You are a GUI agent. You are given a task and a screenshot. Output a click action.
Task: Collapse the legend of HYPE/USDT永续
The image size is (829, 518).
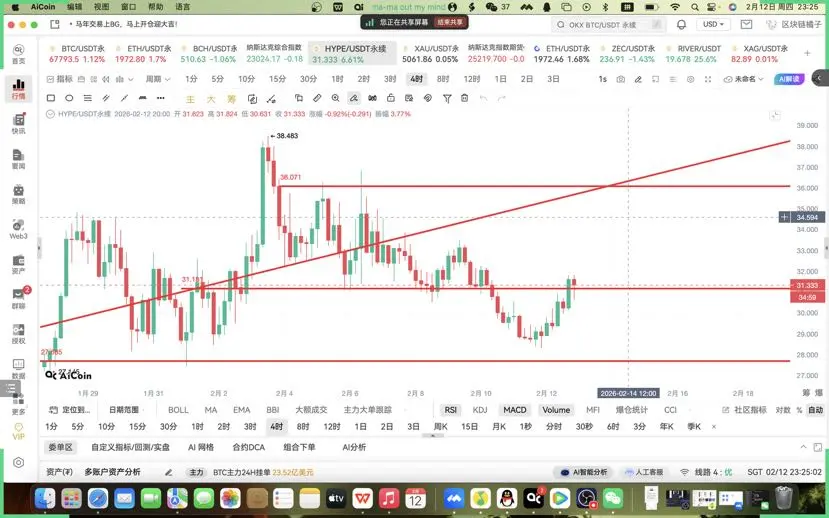point(50,114)
